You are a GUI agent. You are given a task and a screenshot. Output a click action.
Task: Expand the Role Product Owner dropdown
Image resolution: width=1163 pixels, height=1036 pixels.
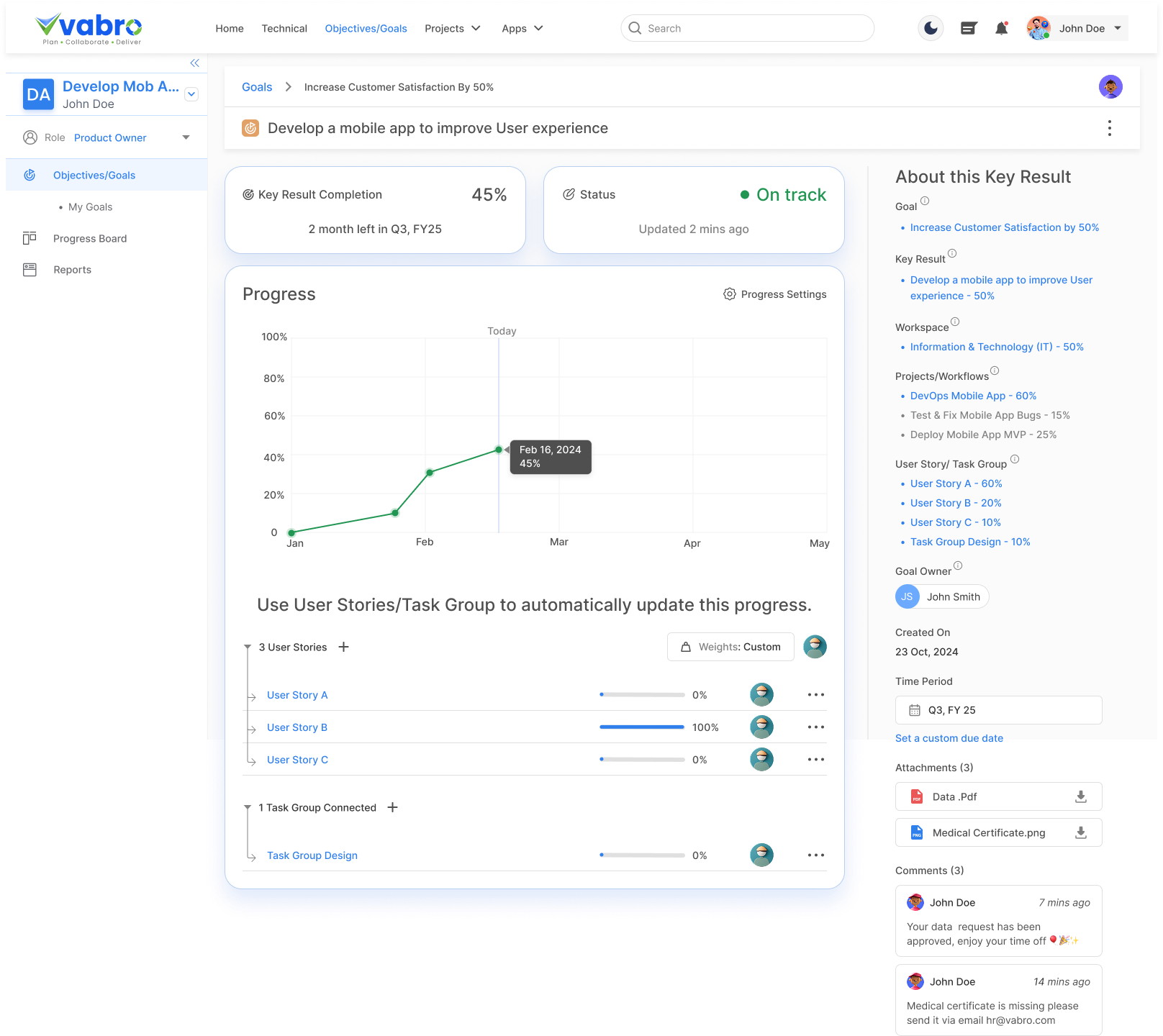coord(186,137)
